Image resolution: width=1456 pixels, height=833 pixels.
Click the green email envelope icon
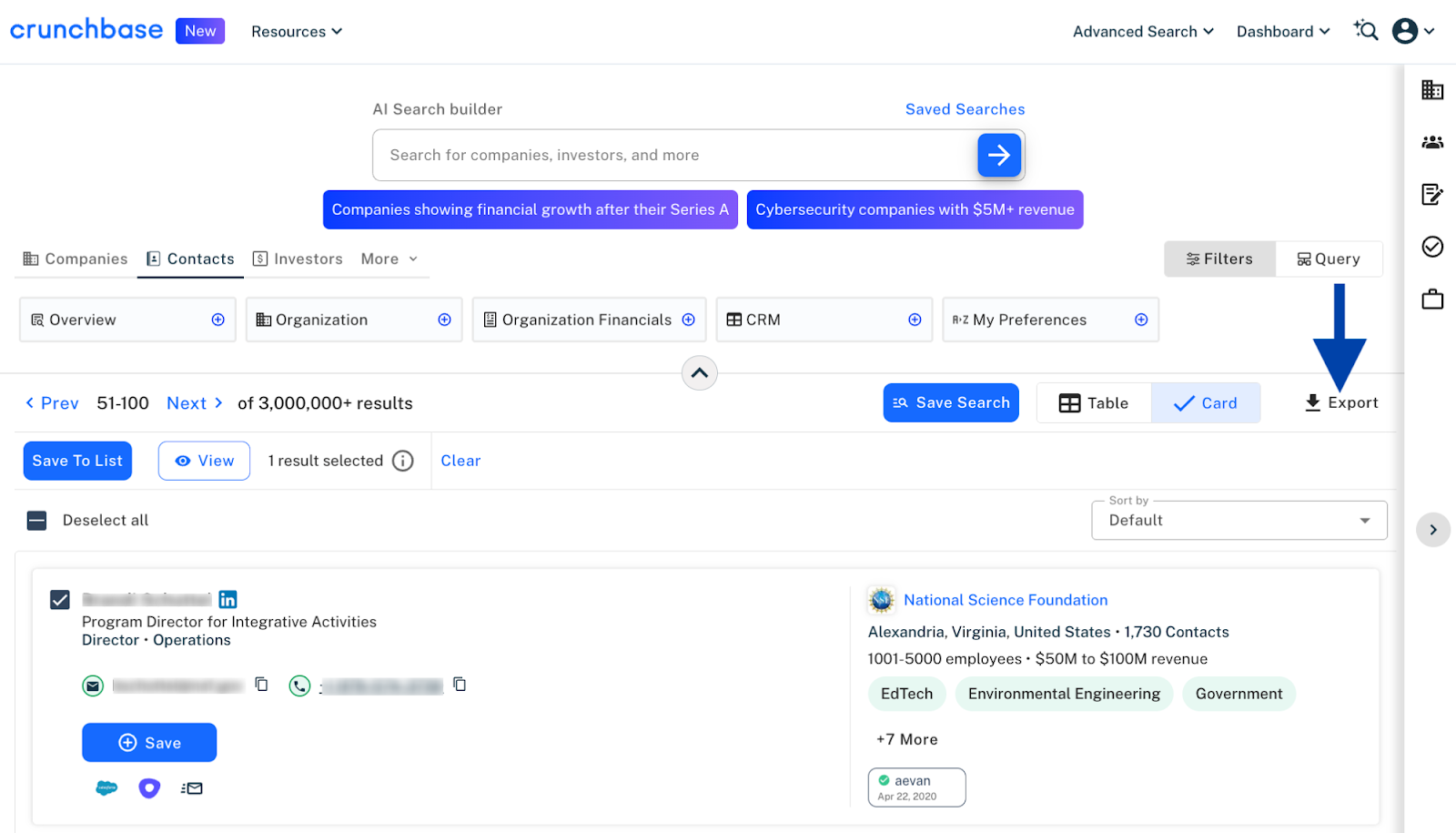click(x=93, y=686)
